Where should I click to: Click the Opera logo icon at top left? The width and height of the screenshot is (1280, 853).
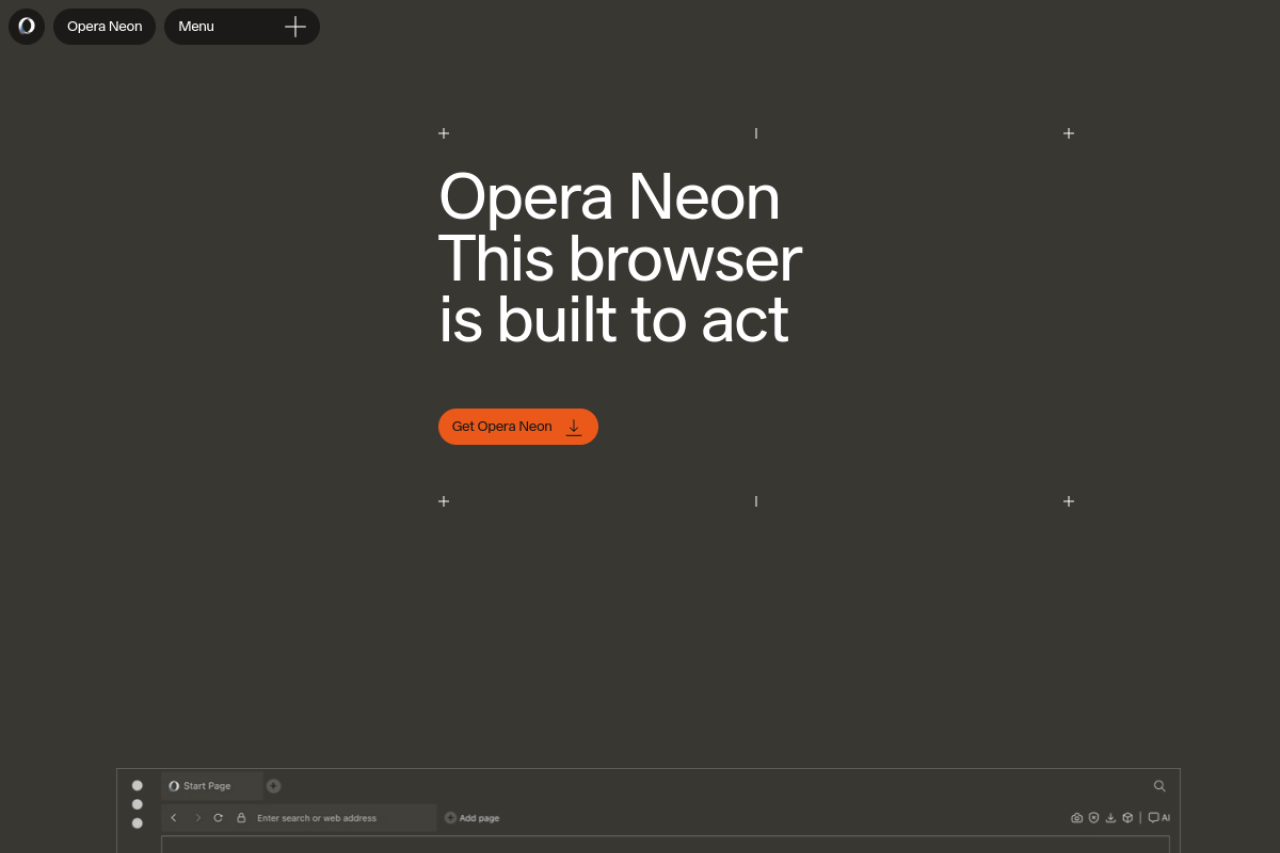27,26
